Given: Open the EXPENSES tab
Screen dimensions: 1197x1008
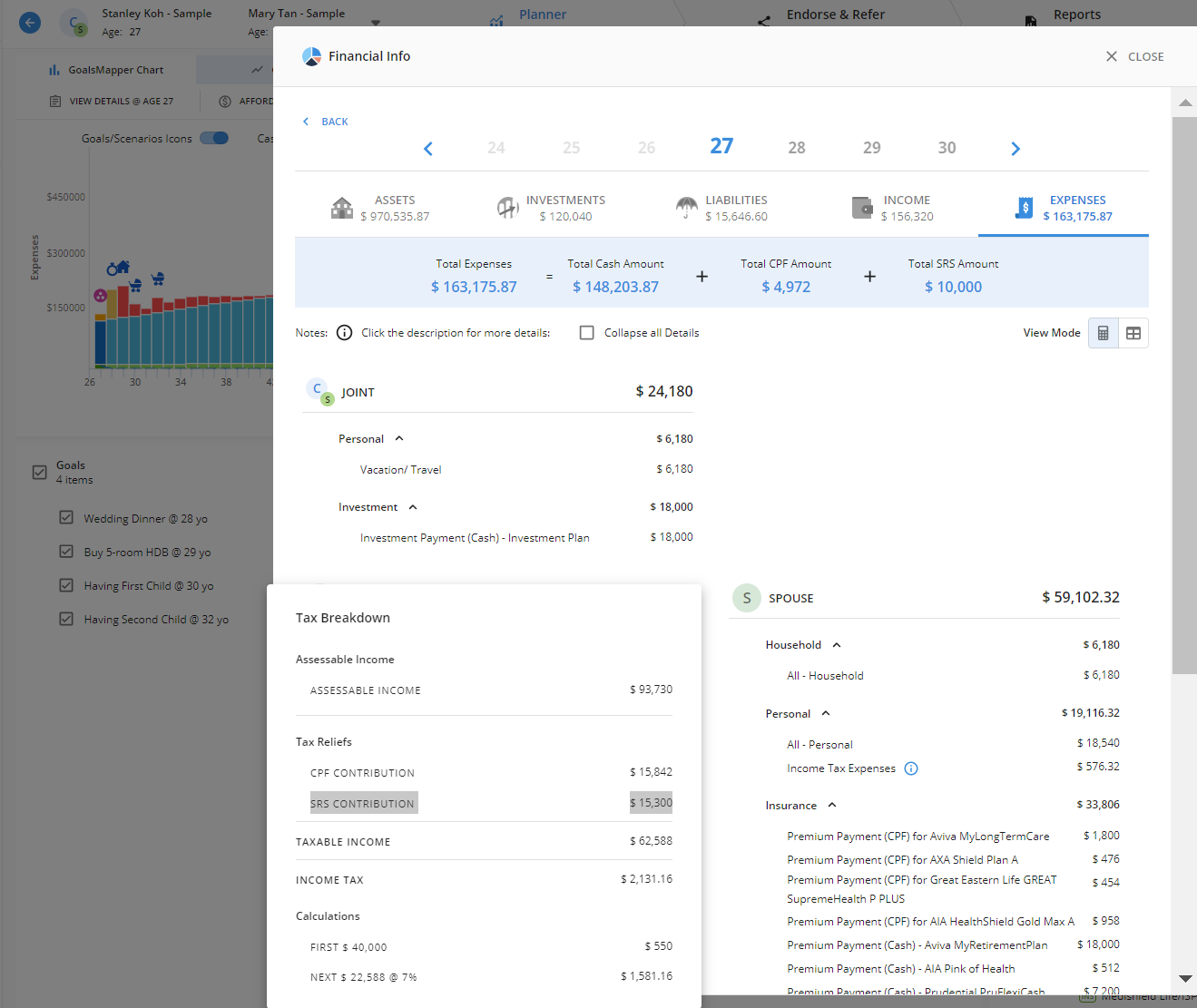Looking at the screenshot, I should click(1063, 208).
